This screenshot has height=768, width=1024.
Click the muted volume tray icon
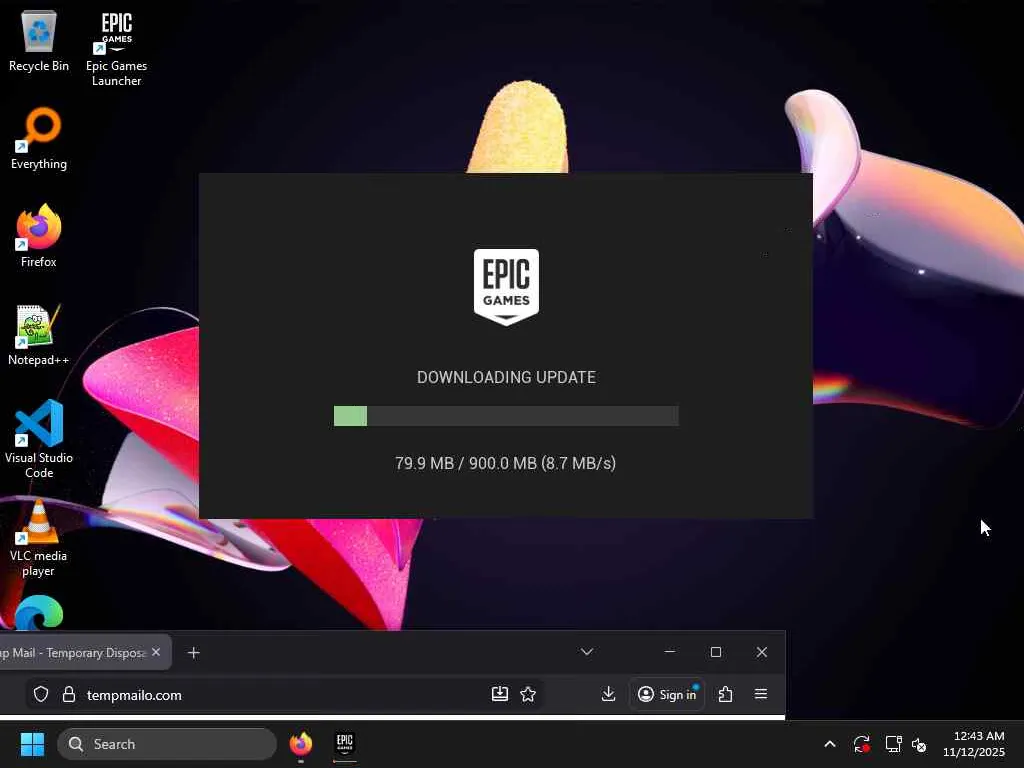(x=919, y=744)
